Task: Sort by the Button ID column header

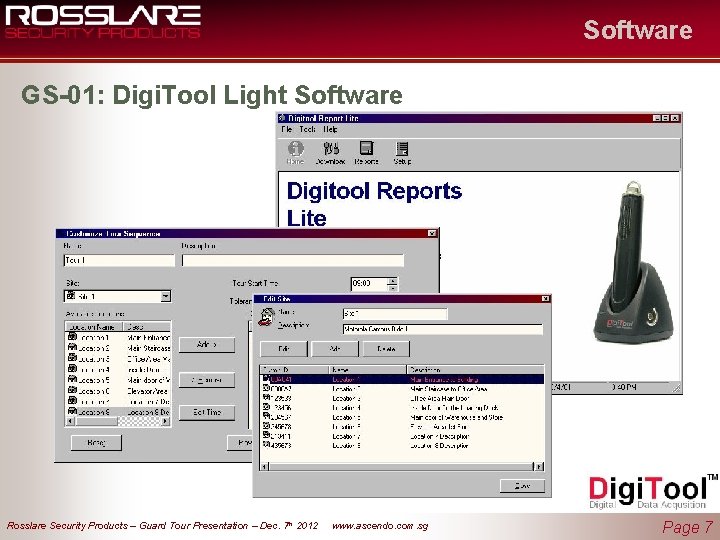Action: pyautogui.click(x=295, y=370)
